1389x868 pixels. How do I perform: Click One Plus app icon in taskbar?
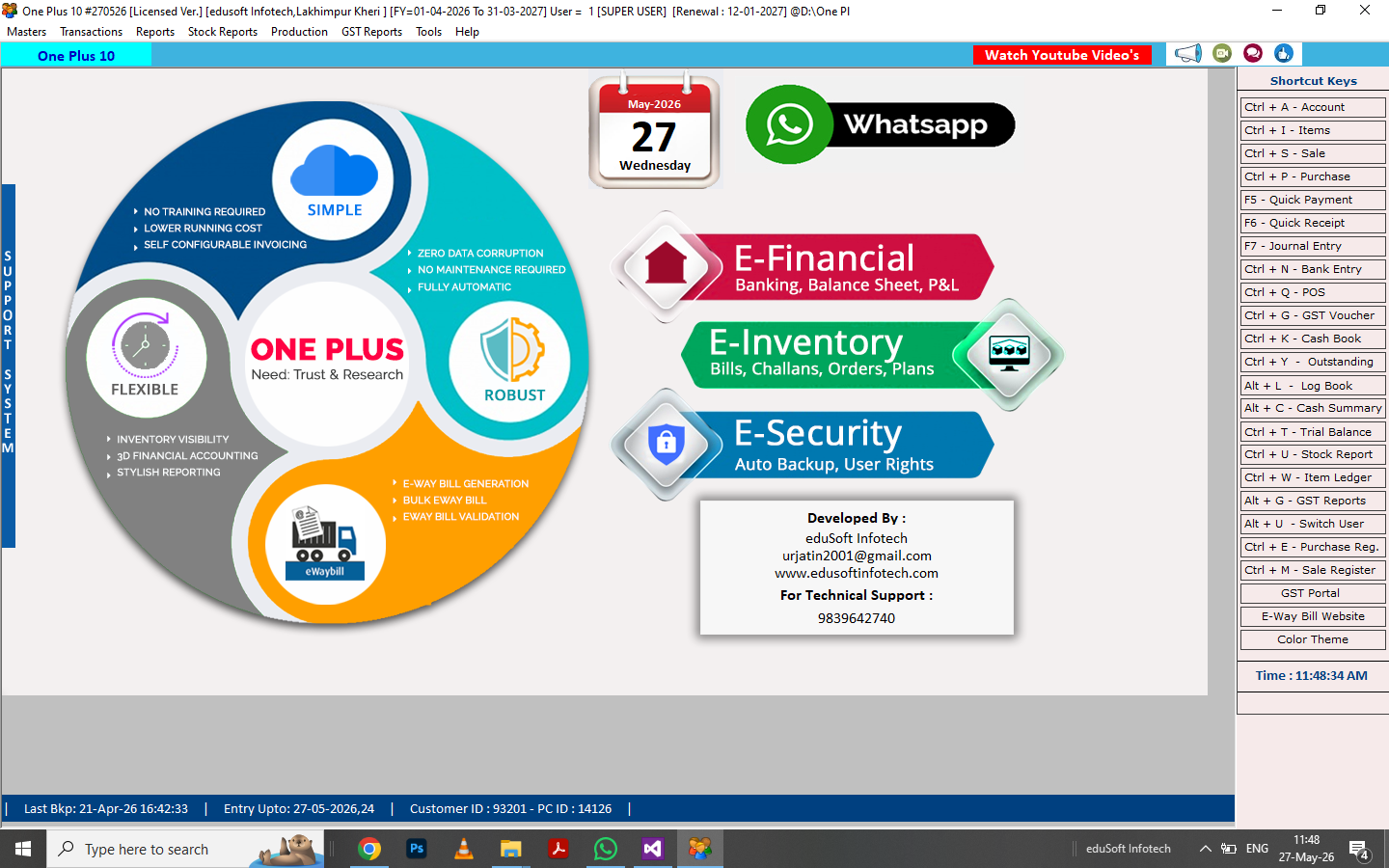tap(700, 849)
